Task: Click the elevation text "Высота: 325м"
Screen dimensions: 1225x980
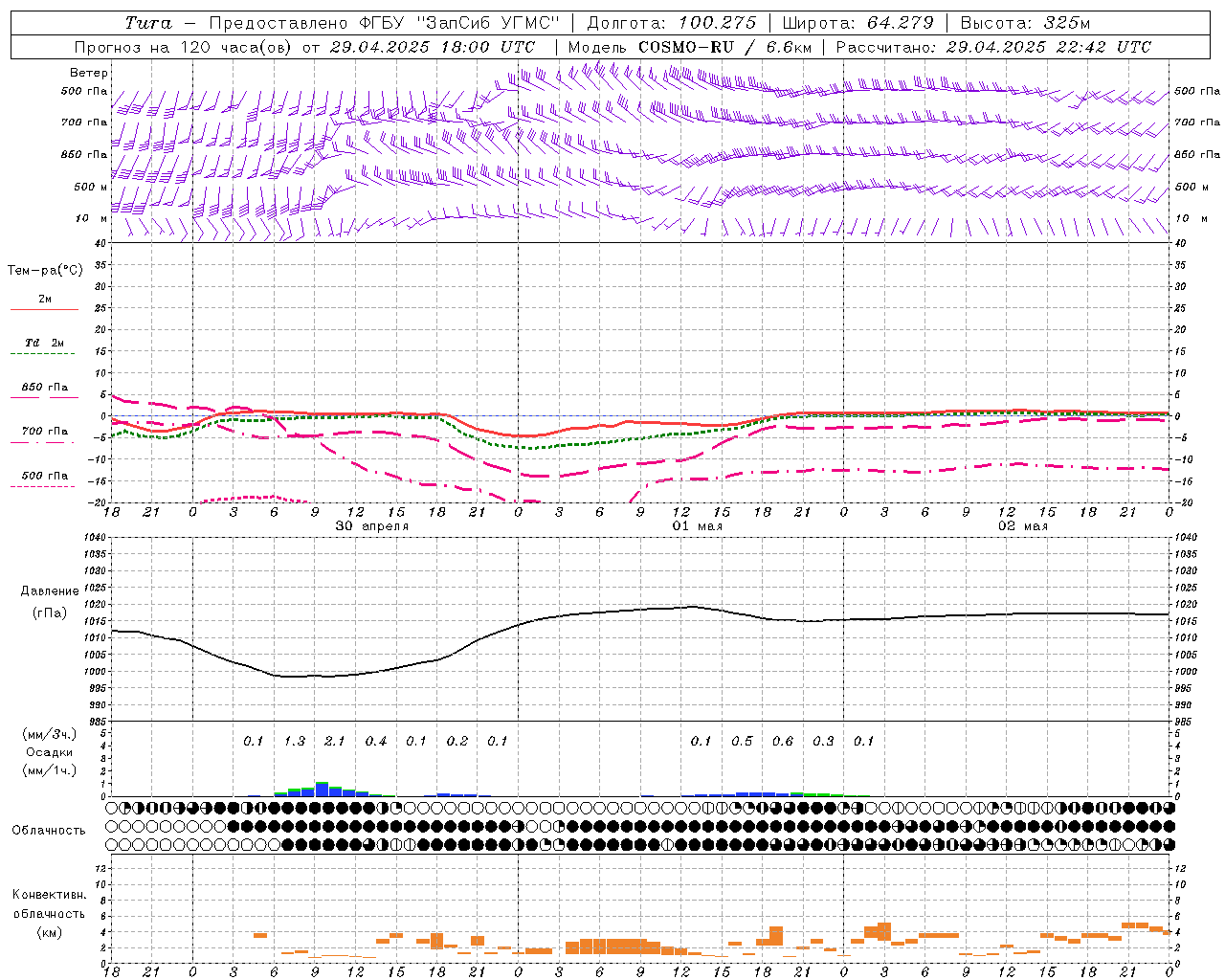Action: [x=1025, y=23]
